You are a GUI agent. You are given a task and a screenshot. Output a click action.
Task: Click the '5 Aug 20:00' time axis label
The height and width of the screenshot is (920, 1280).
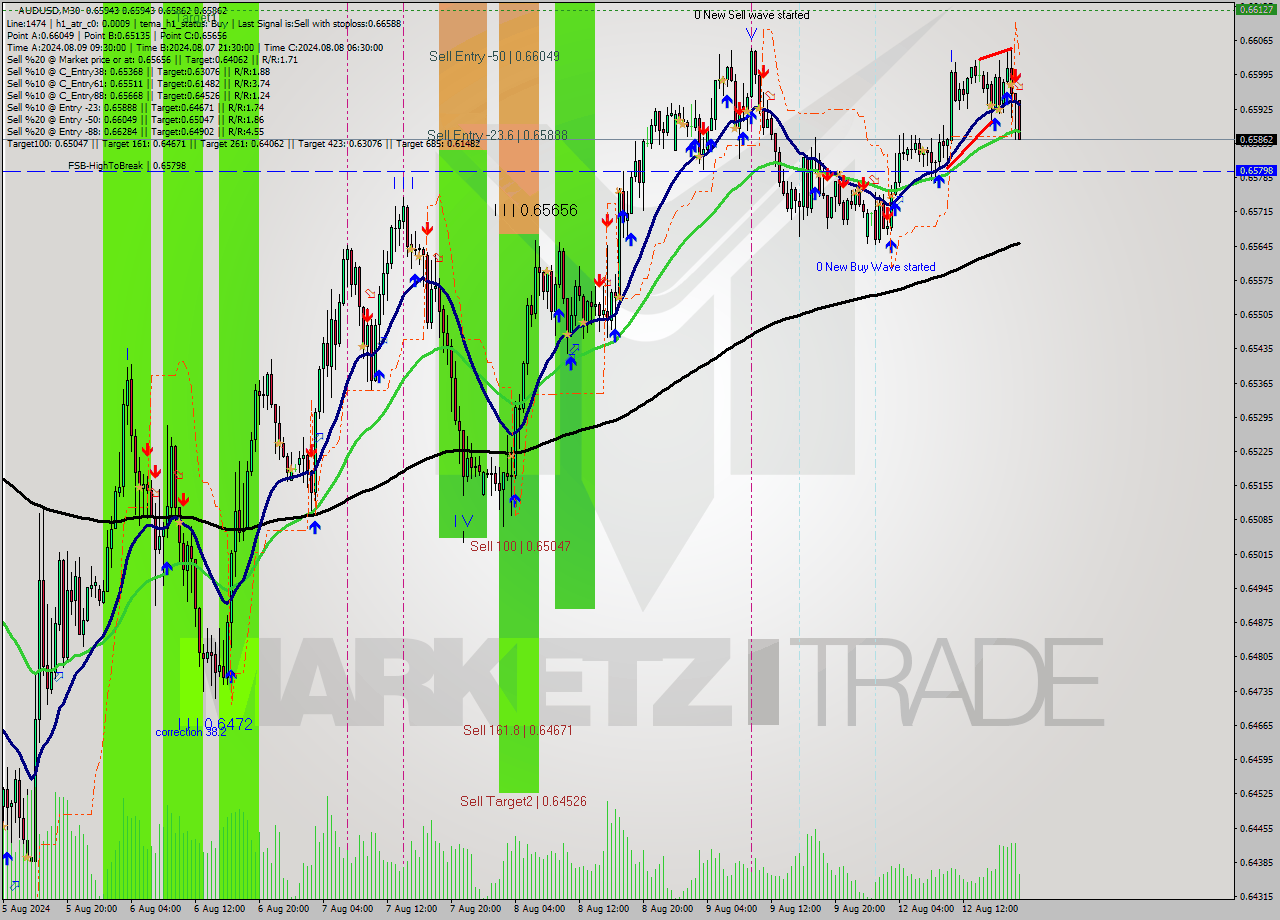point(92,909)
